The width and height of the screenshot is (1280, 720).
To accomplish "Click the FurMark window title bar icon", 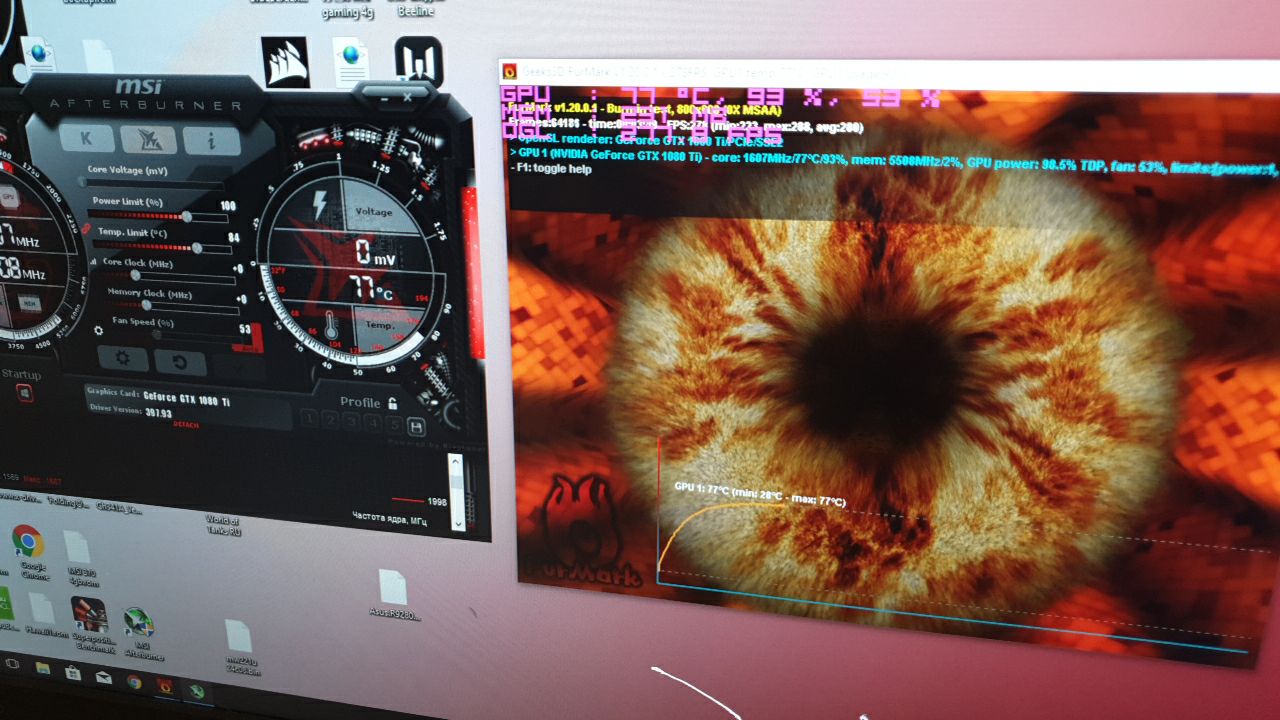I will [x=510, y=71].
